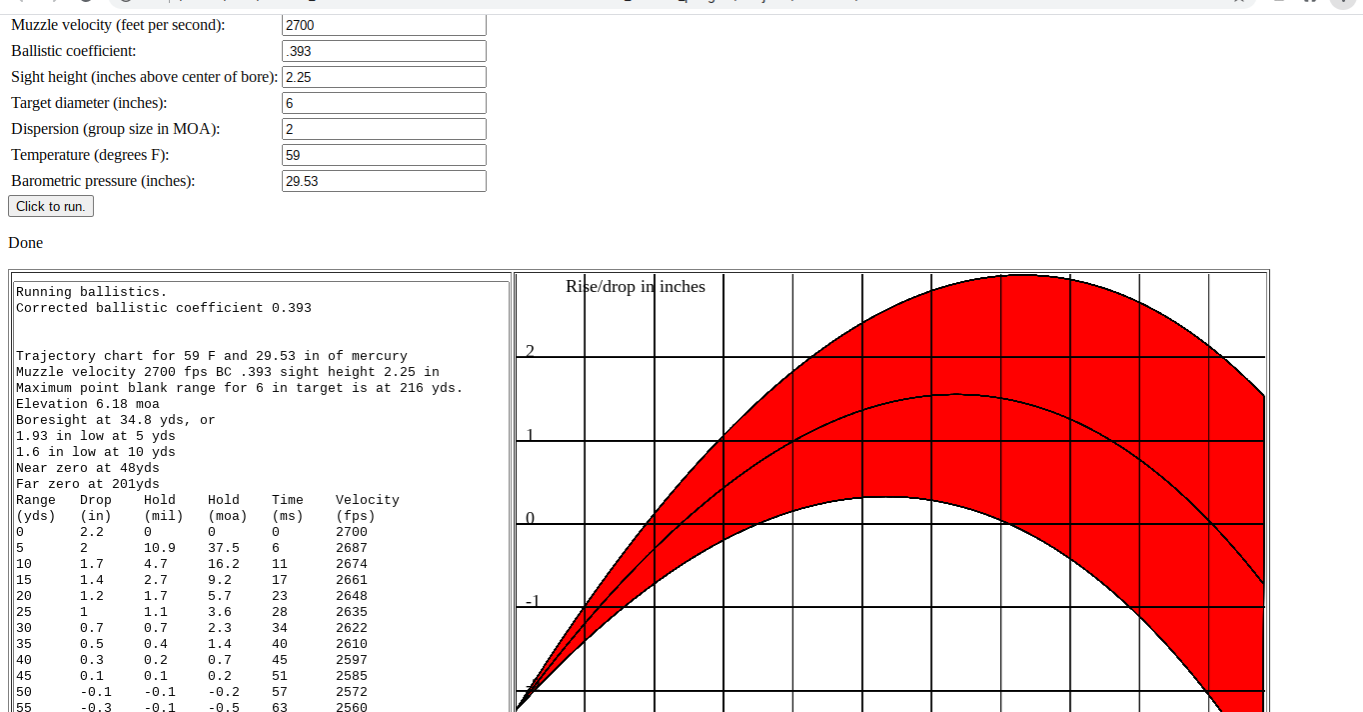
Task: Click 'Muzzle velocity 2700 fps BC .393' output line
Action: 228,372
